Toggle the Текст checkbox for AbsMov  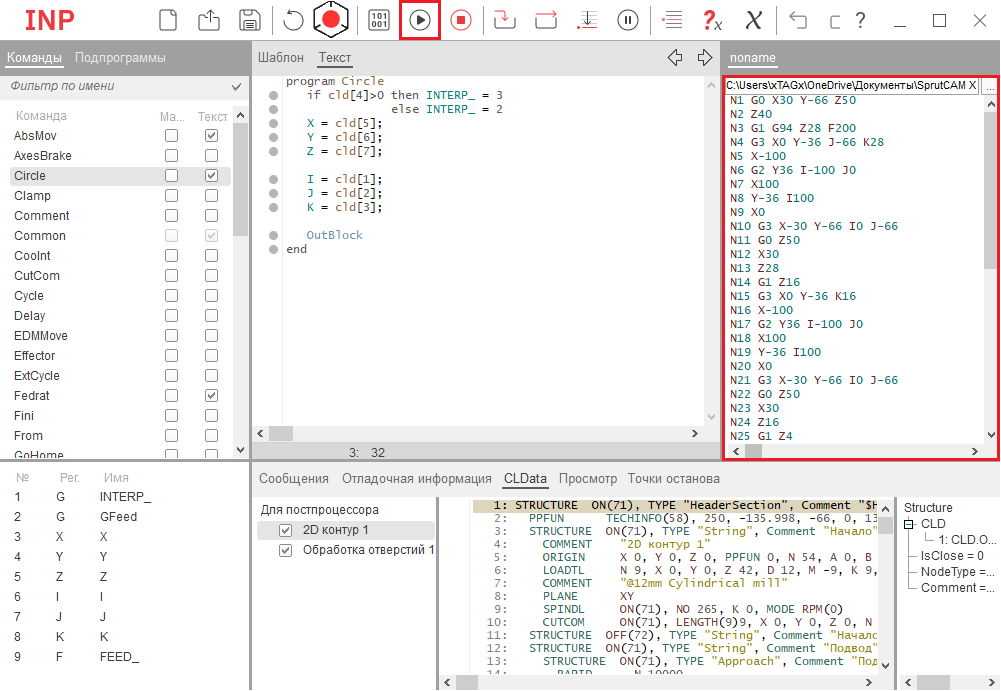[211, 136]
